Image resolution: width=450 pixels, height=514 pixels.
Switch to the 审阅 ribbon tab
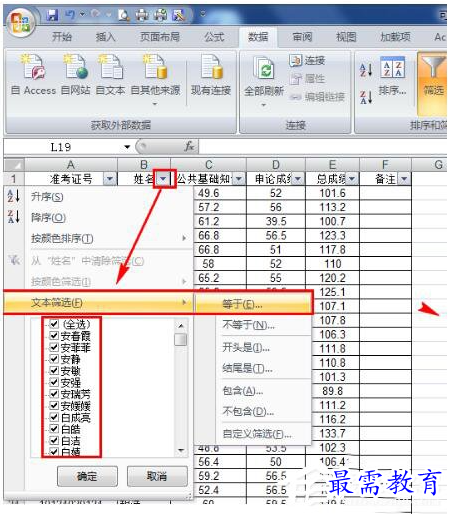(302, 37)
